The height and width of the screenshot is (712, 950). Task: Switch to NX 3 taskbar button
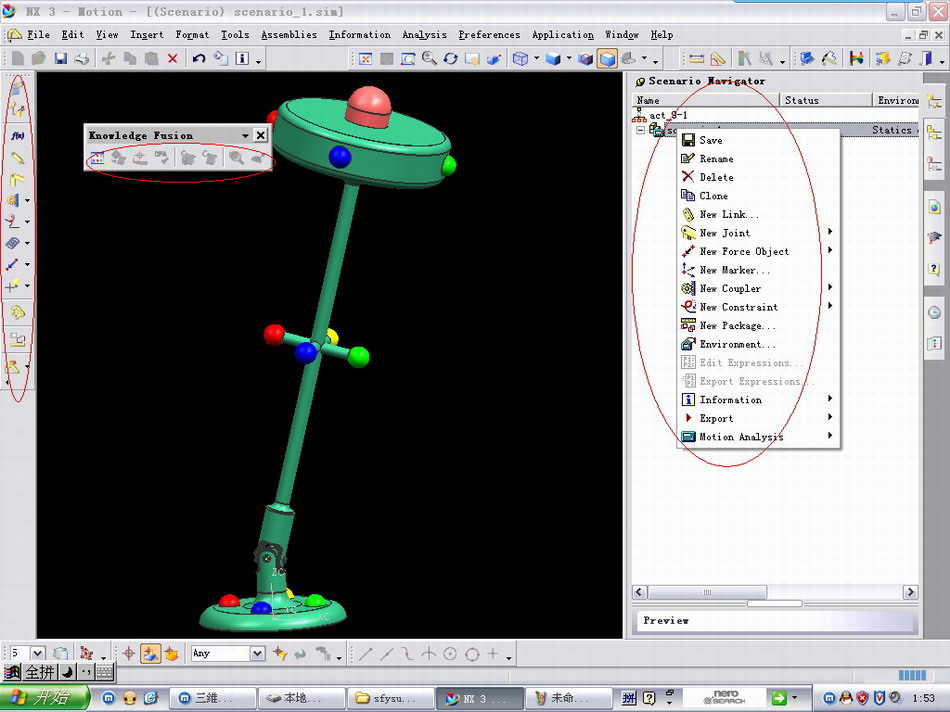coord(479,698)
